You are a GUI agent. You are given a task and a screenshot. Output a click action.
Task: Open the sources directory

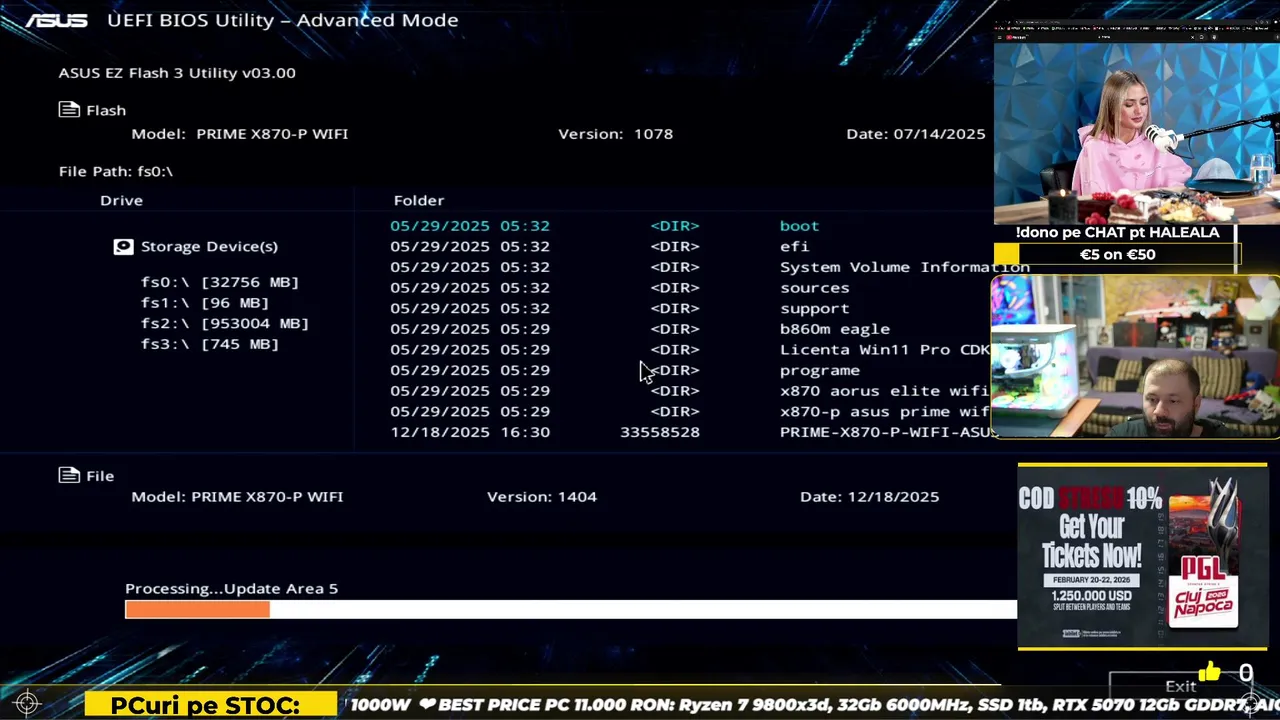(x=815, y=288)
